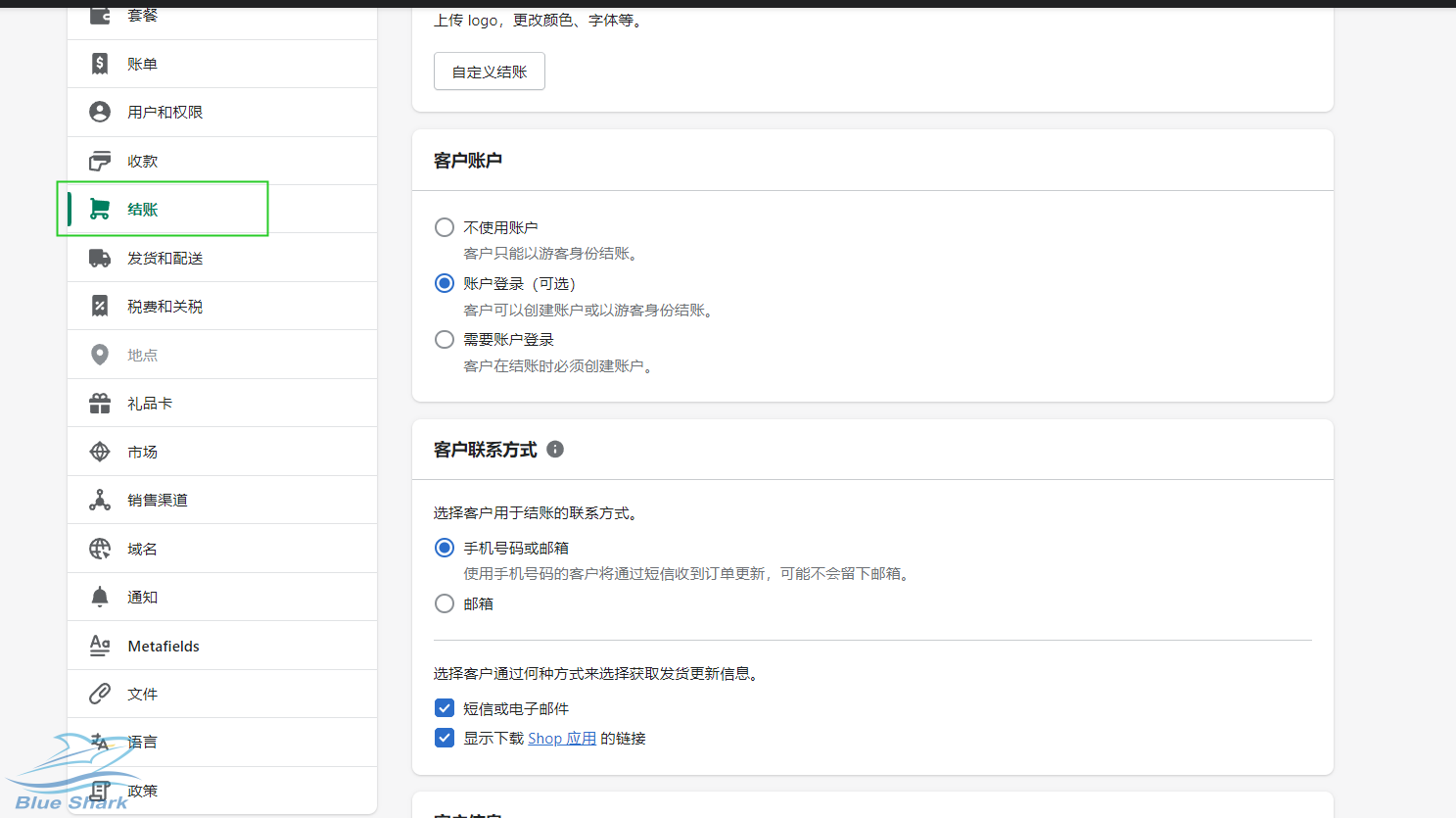
Task: Open 市场 settings entry
Action: (x=222, y=452)
